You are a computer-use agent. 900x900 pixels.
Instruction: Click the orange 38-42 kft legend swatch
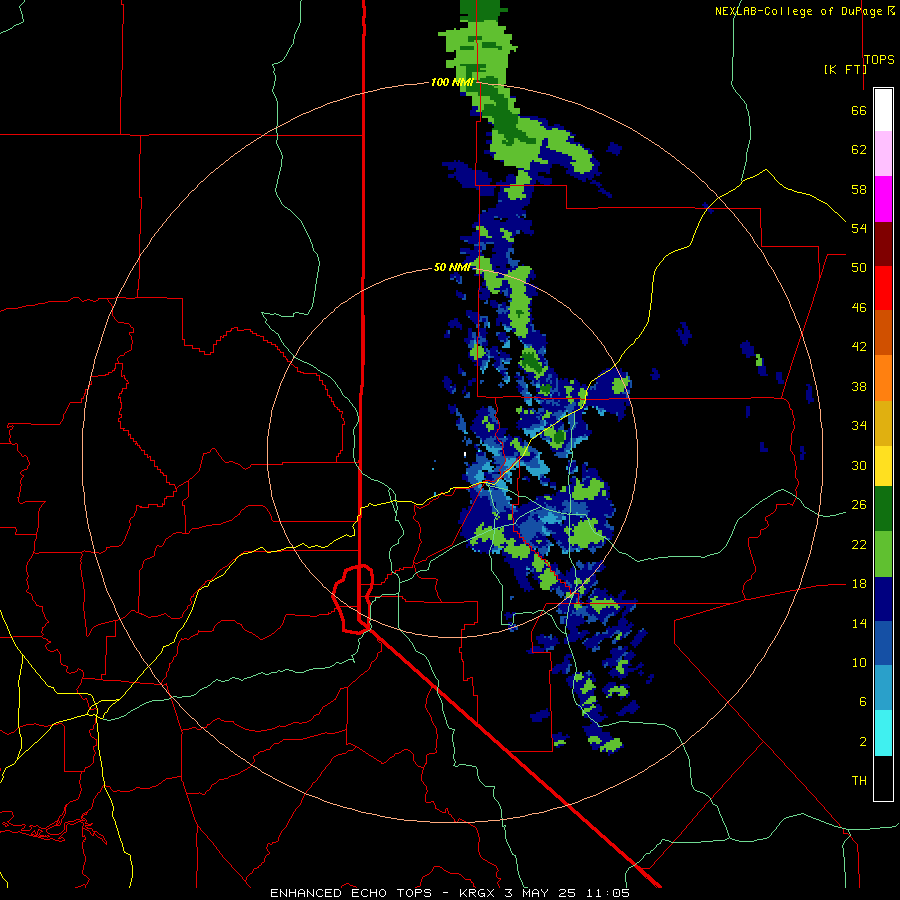[x=883, y=378]
